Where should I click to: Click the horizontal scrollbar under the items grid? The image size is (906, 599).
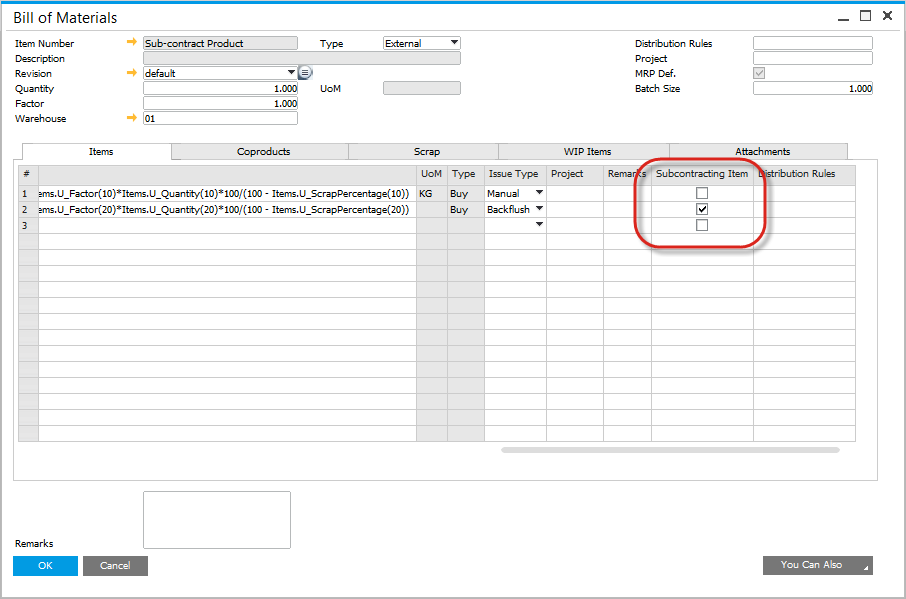(670, 450)
